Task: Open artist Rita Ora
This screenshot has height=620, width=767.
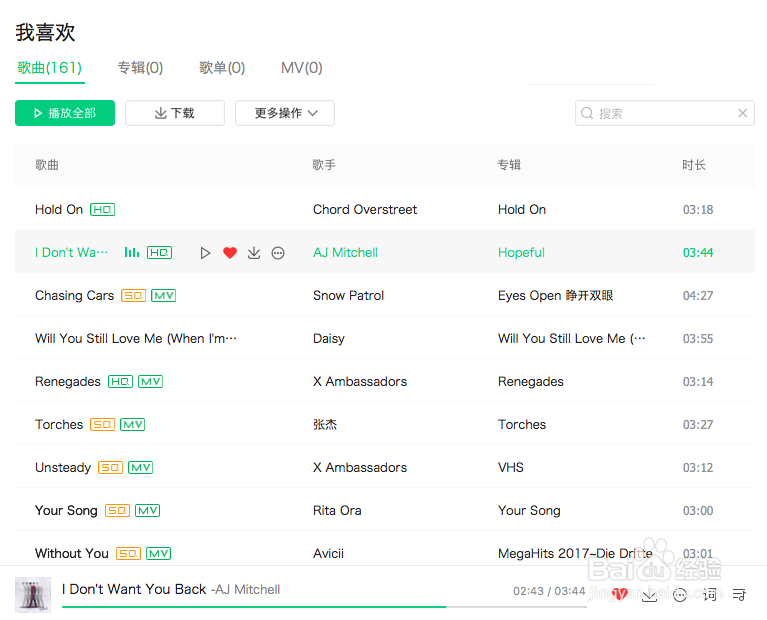Action: coord(337,510)
